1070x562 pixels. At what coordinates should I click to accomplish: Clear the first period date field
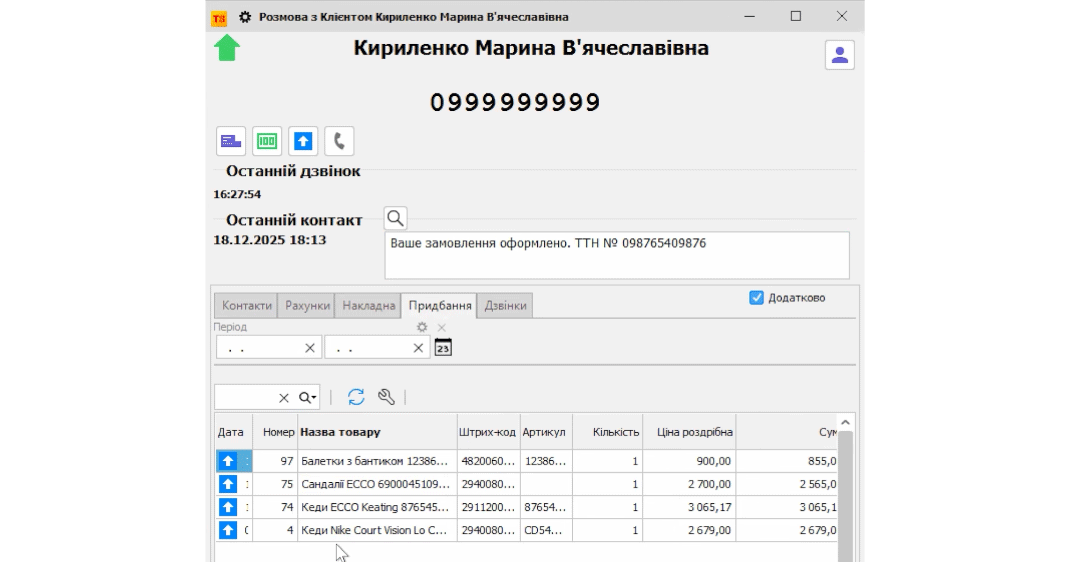click(310, 348)
